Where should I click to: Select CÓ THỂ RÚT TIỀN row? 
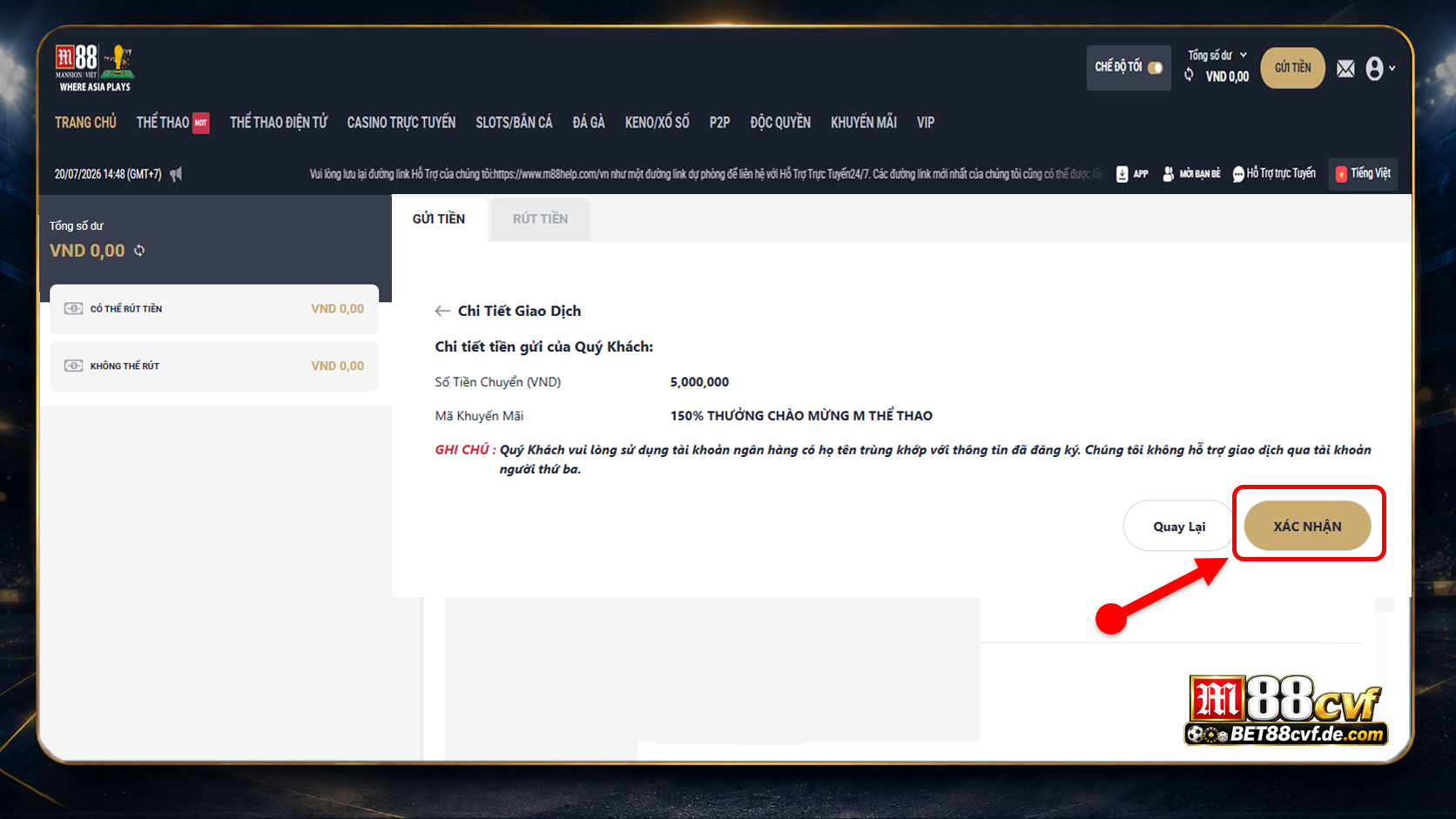point(214,309)
